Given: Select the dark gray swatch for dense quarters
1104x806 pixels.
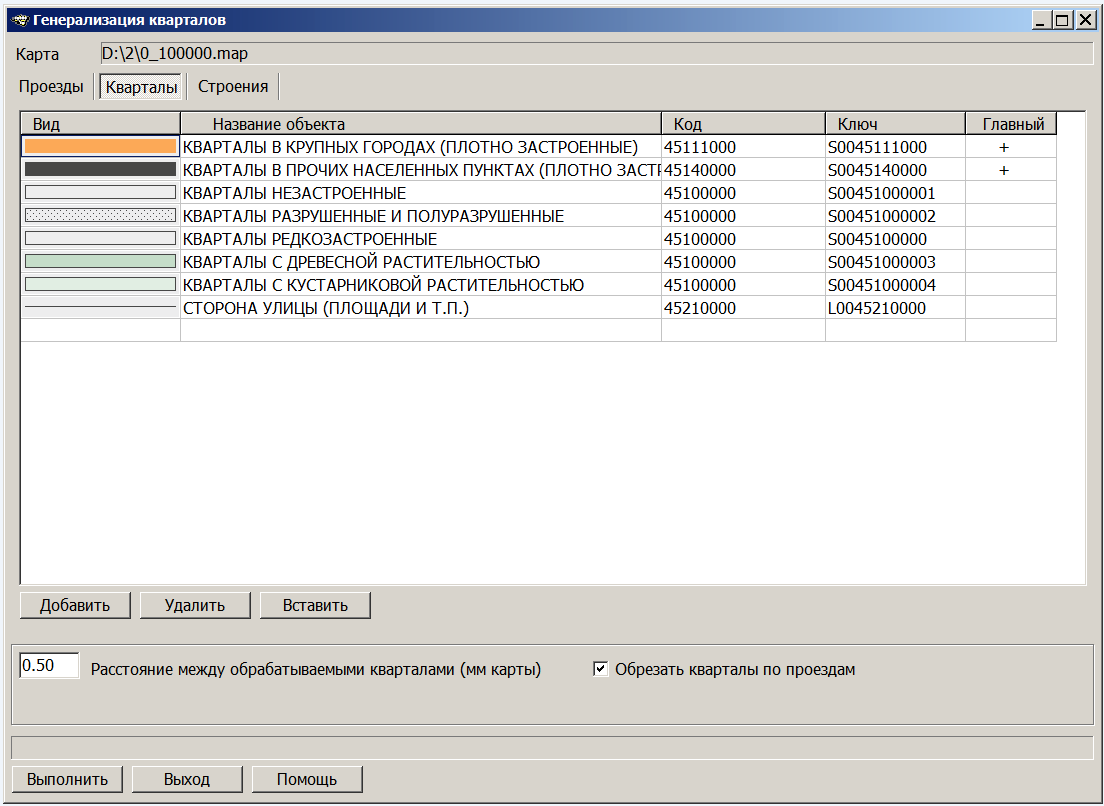Looking at the screenshot, I should [100, 170].
